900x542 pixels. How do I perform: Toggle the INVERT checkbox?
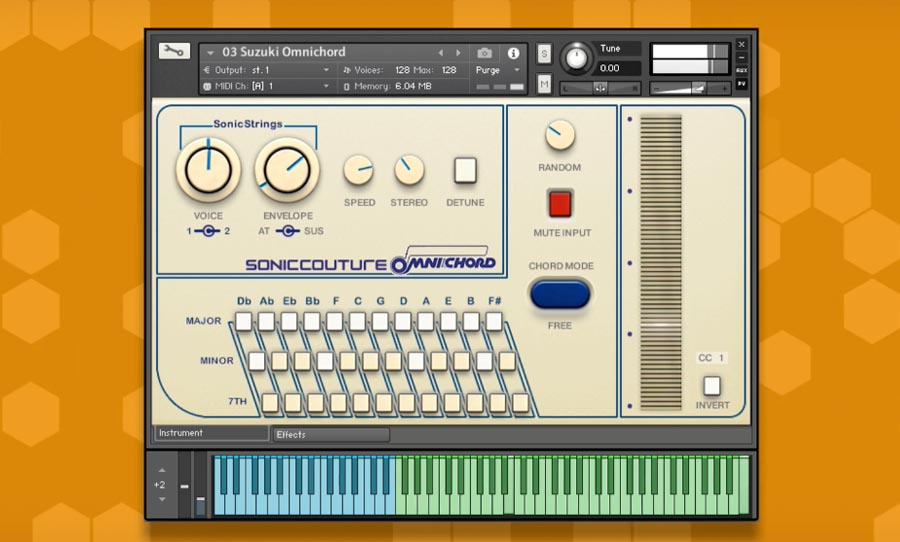712,386
